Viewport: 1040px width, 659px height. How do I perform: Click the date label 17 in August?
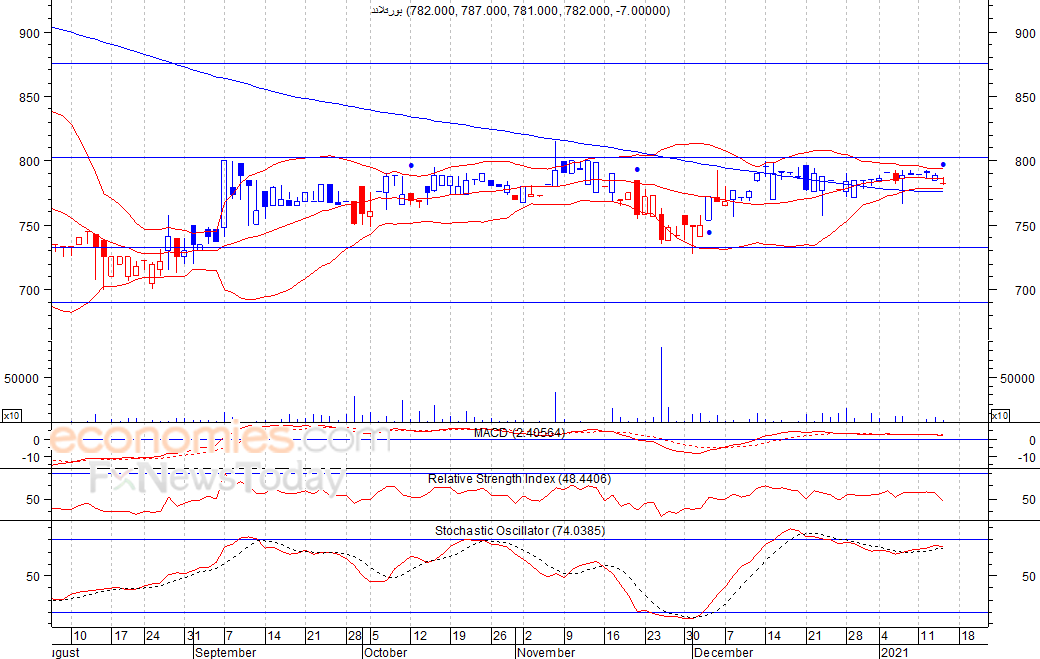[121, 636]
